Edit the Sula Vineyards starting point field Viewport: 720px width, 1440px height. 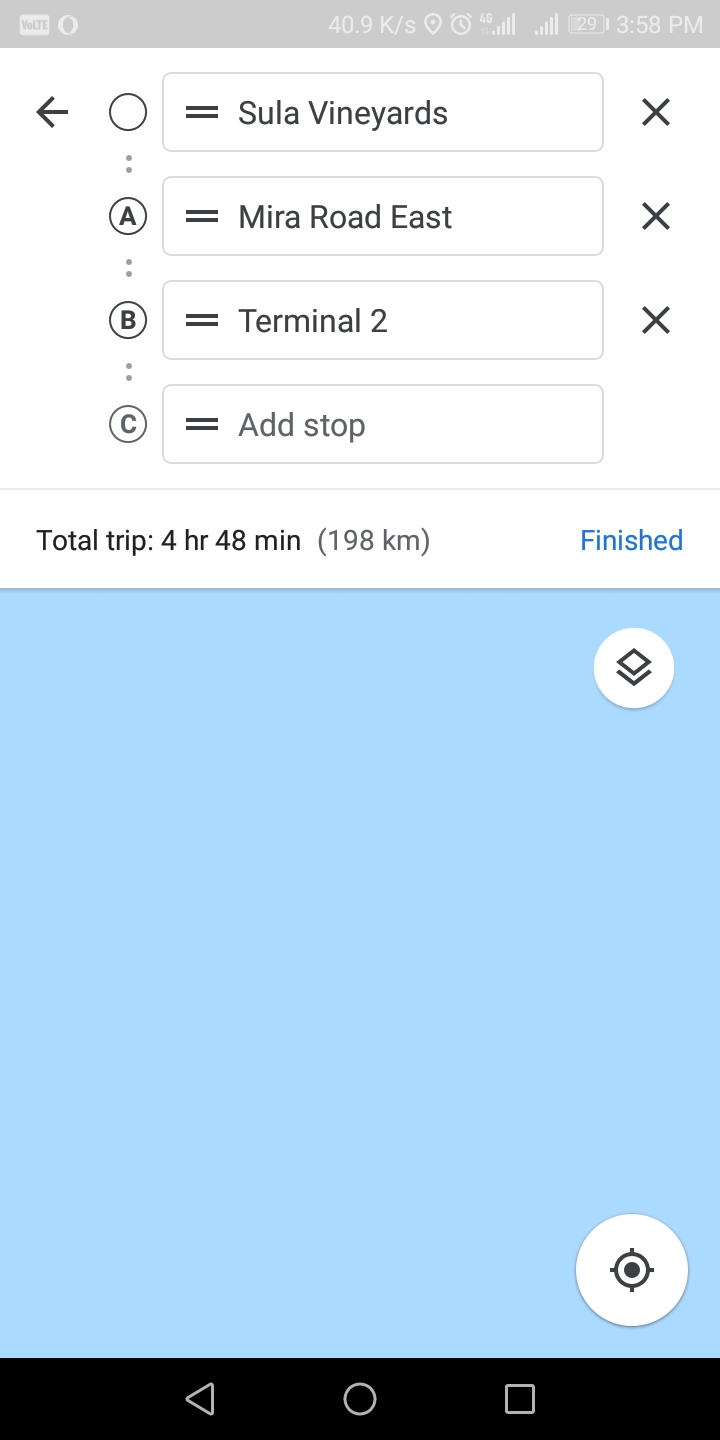tap(383, 112)
